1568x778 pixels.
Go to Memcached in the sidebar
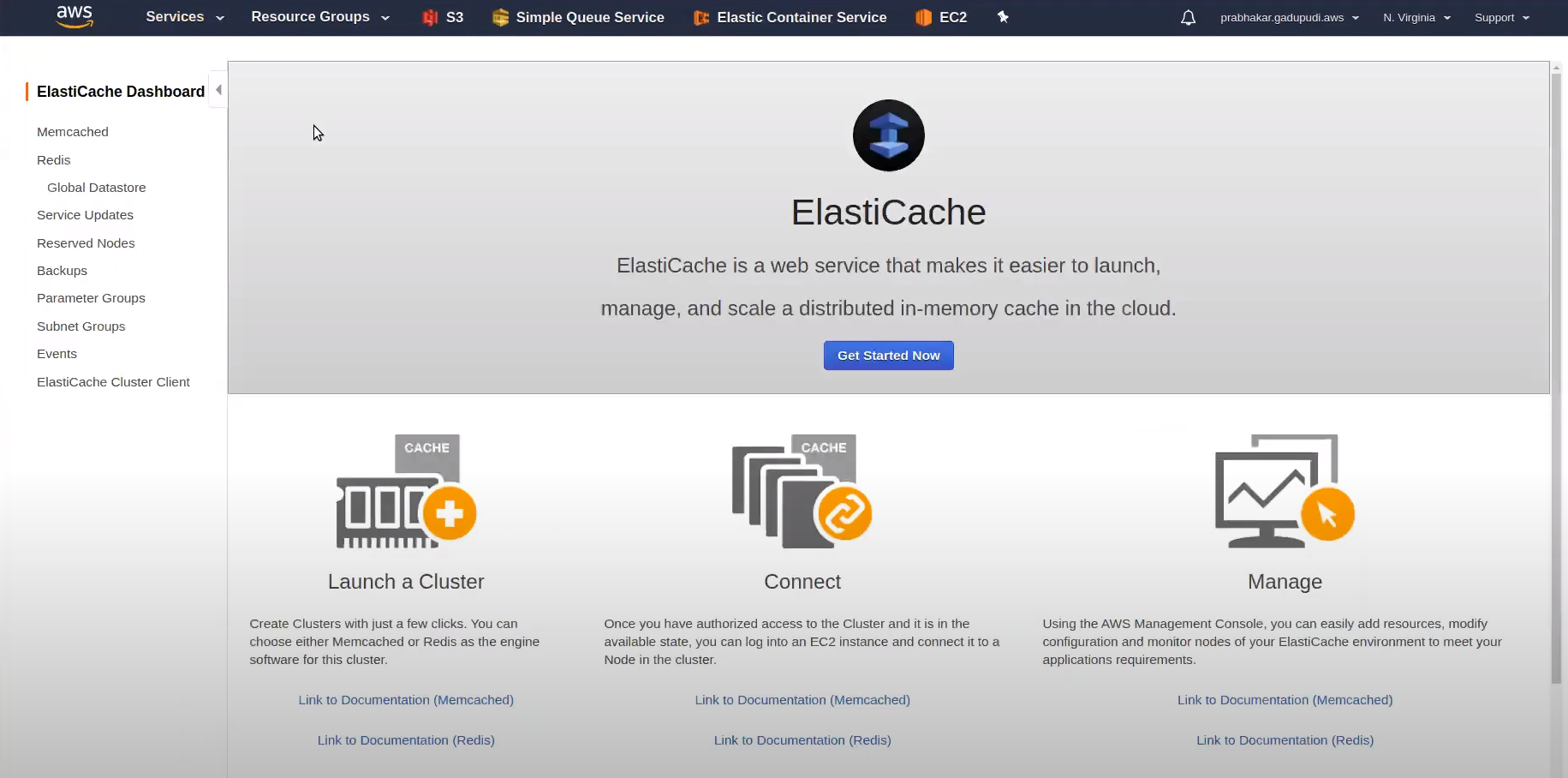tap(73, 132)
